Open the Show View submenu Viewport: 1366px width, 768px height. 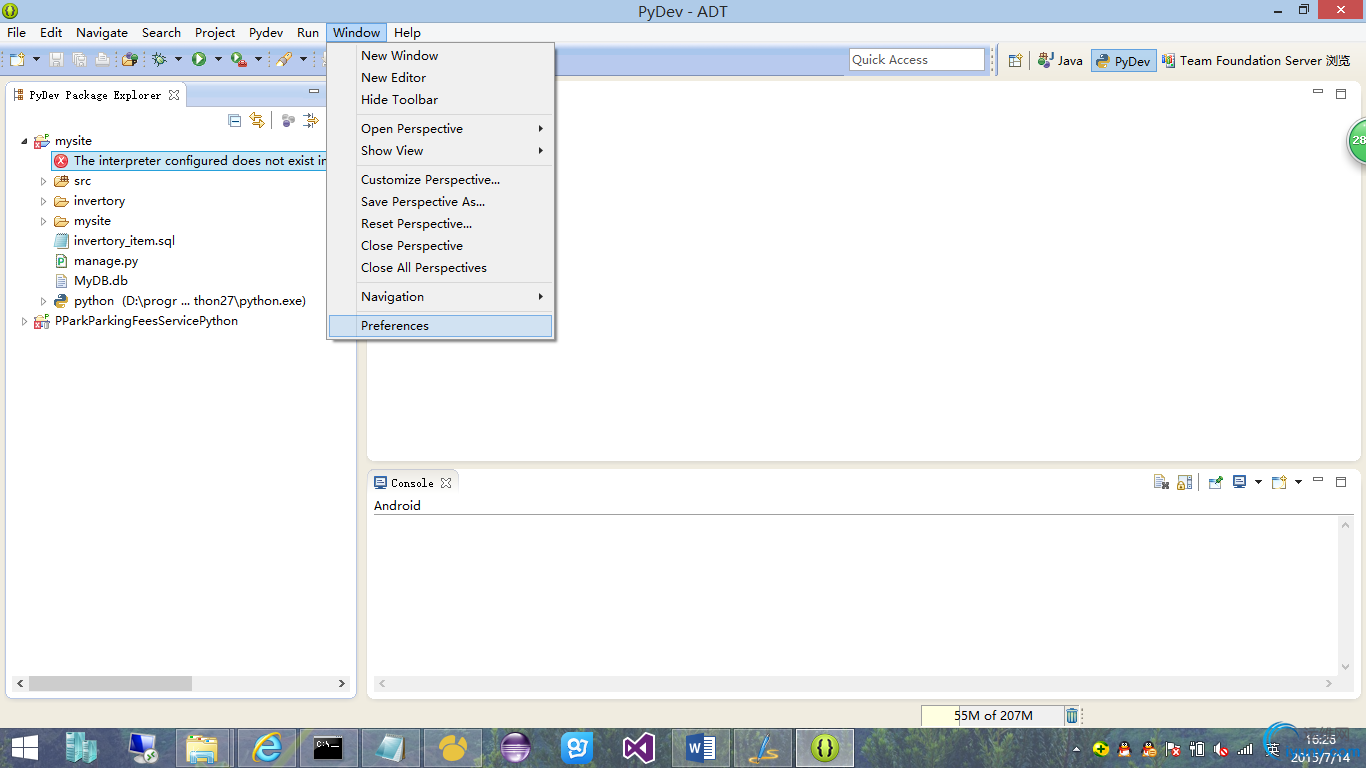point(440,151)
